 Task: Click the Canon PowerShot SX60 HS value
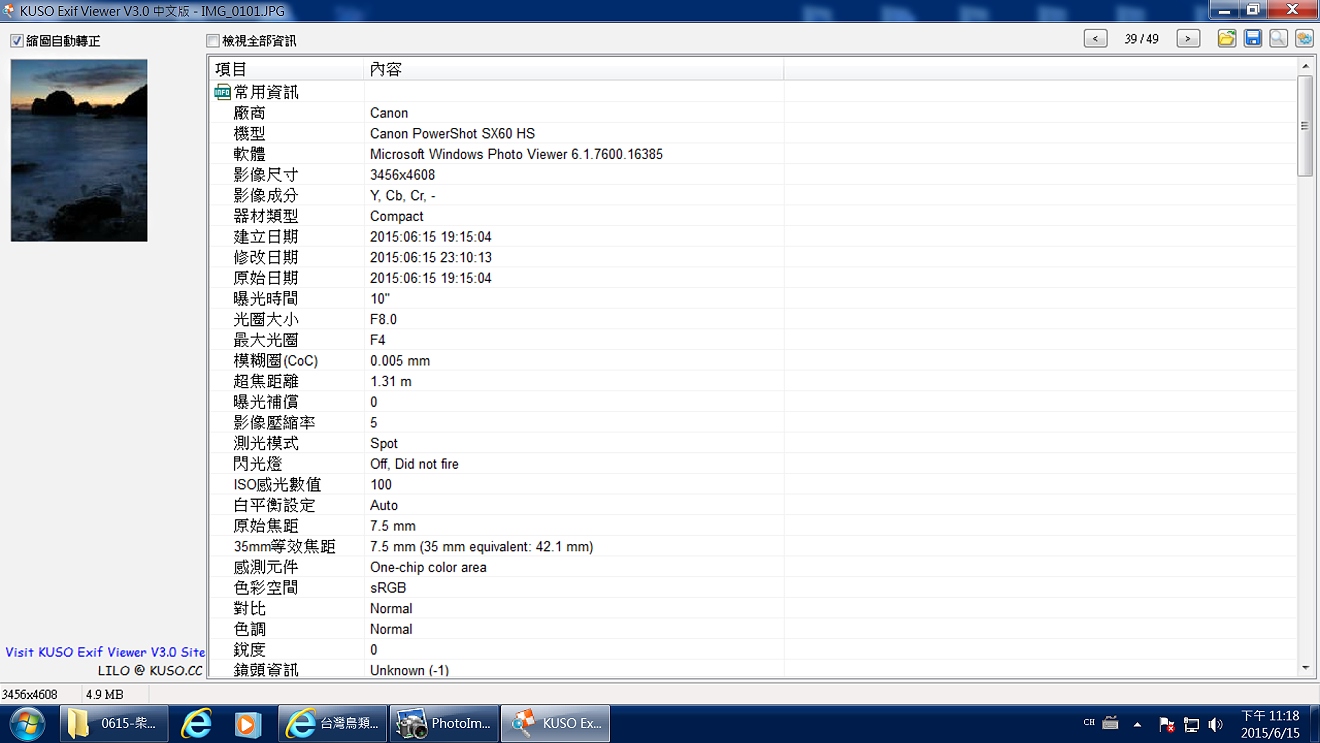click(x=452, y=134)
